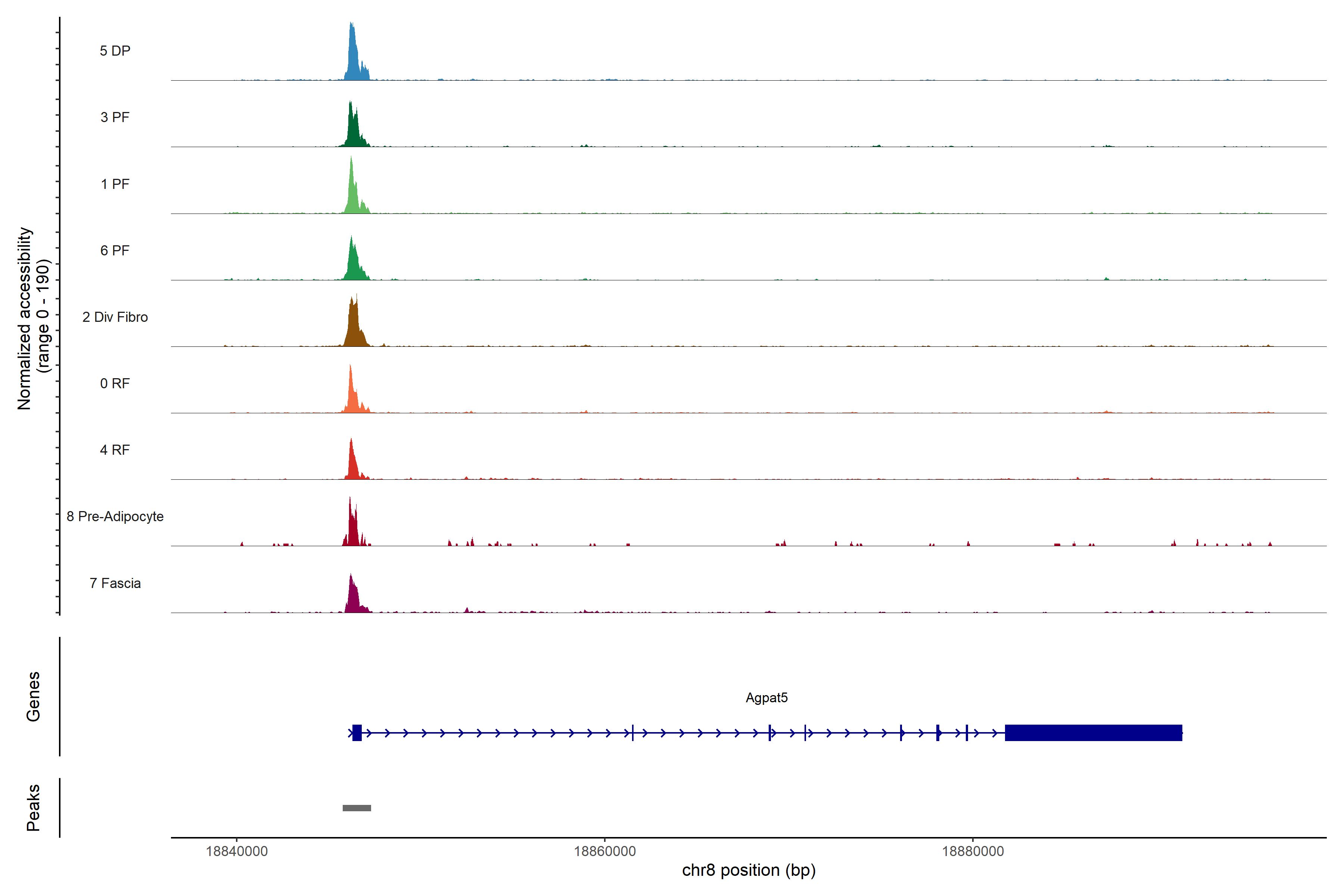This screenshot has height=896, width=1344.
Task: Click the chr8 position axis title
Action: pyautogui.click(x=749, y=870)
